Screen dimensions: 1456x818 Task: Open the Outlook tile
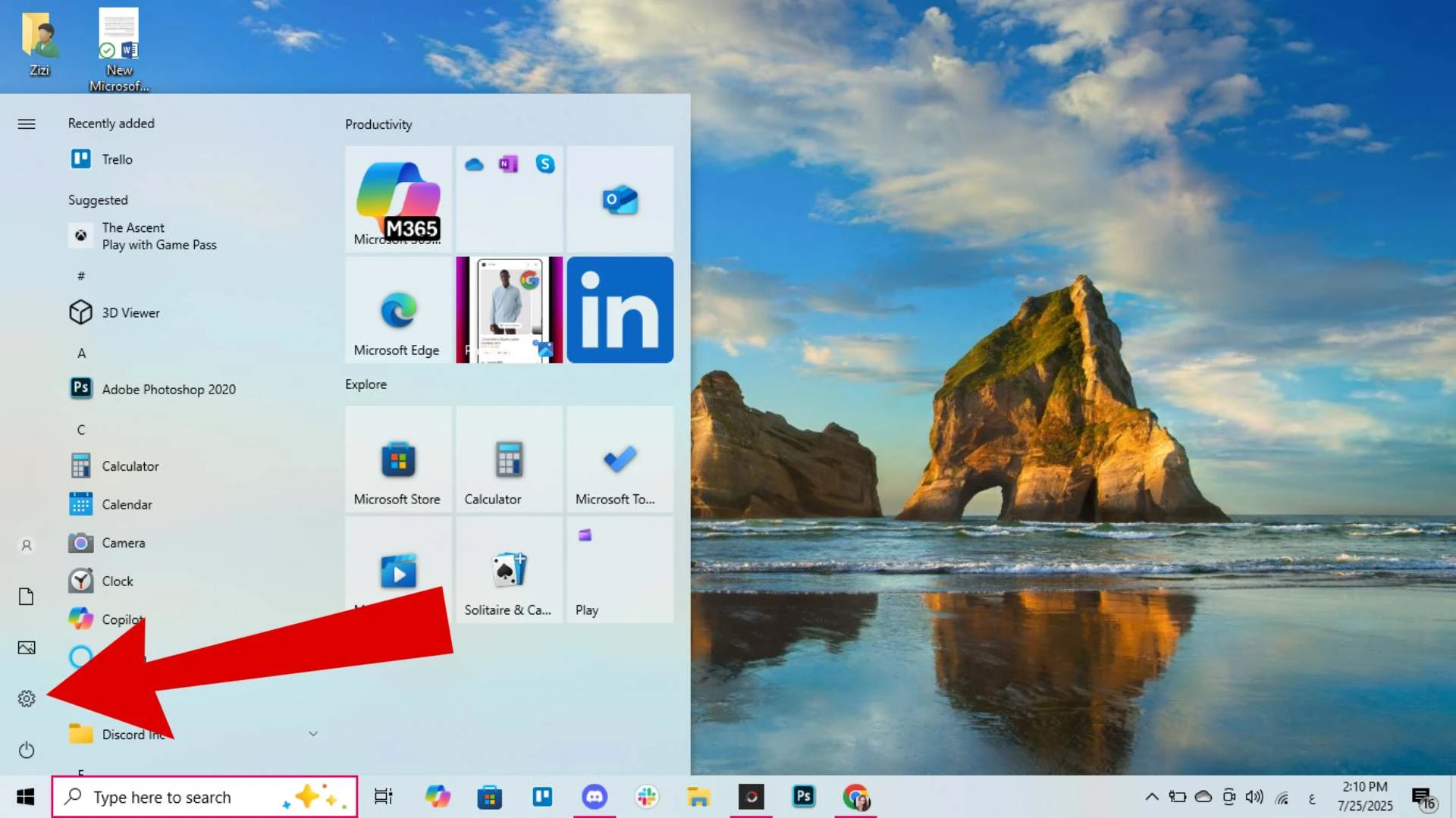tap(620, 199)
